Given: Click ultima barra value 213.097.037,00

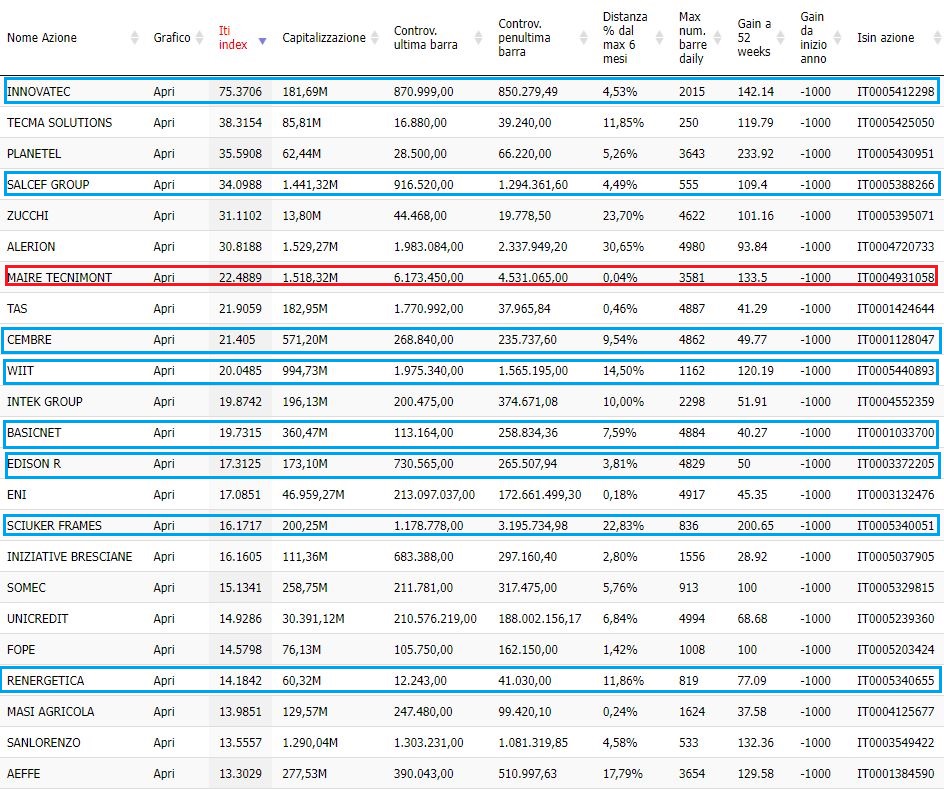Looking at the screenshot, I should click(x=434, y=495).
